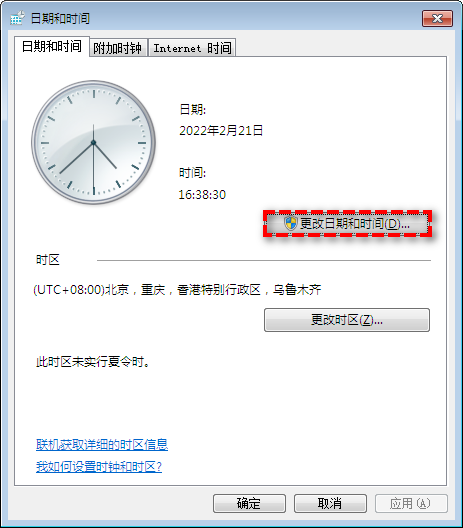Click the analog clock face
463x528 pixels.
click(x=94, y=142)
